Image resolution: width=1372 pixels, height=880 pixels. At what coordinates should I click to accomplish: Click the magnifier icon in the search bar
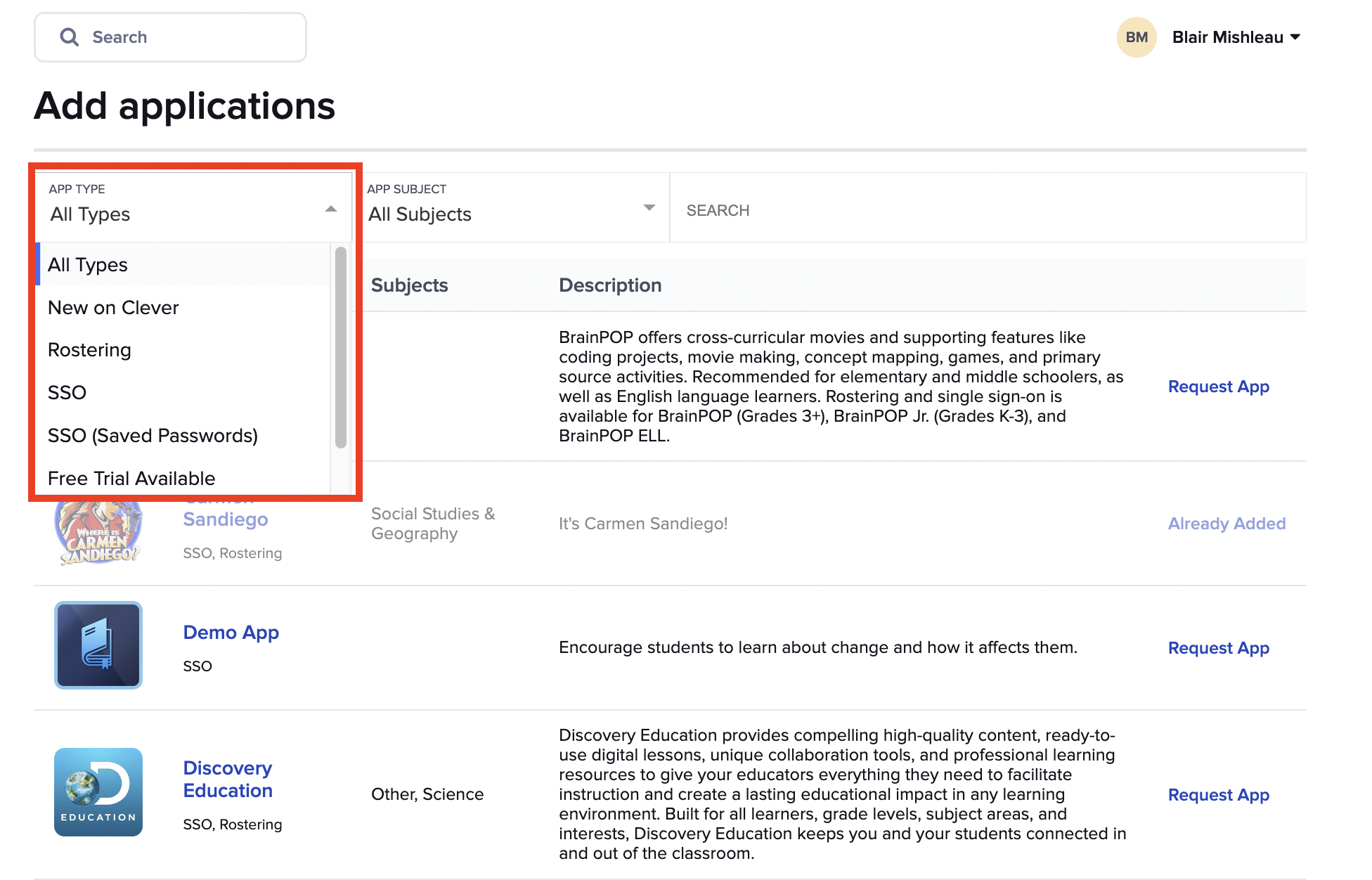pos(69,37)
